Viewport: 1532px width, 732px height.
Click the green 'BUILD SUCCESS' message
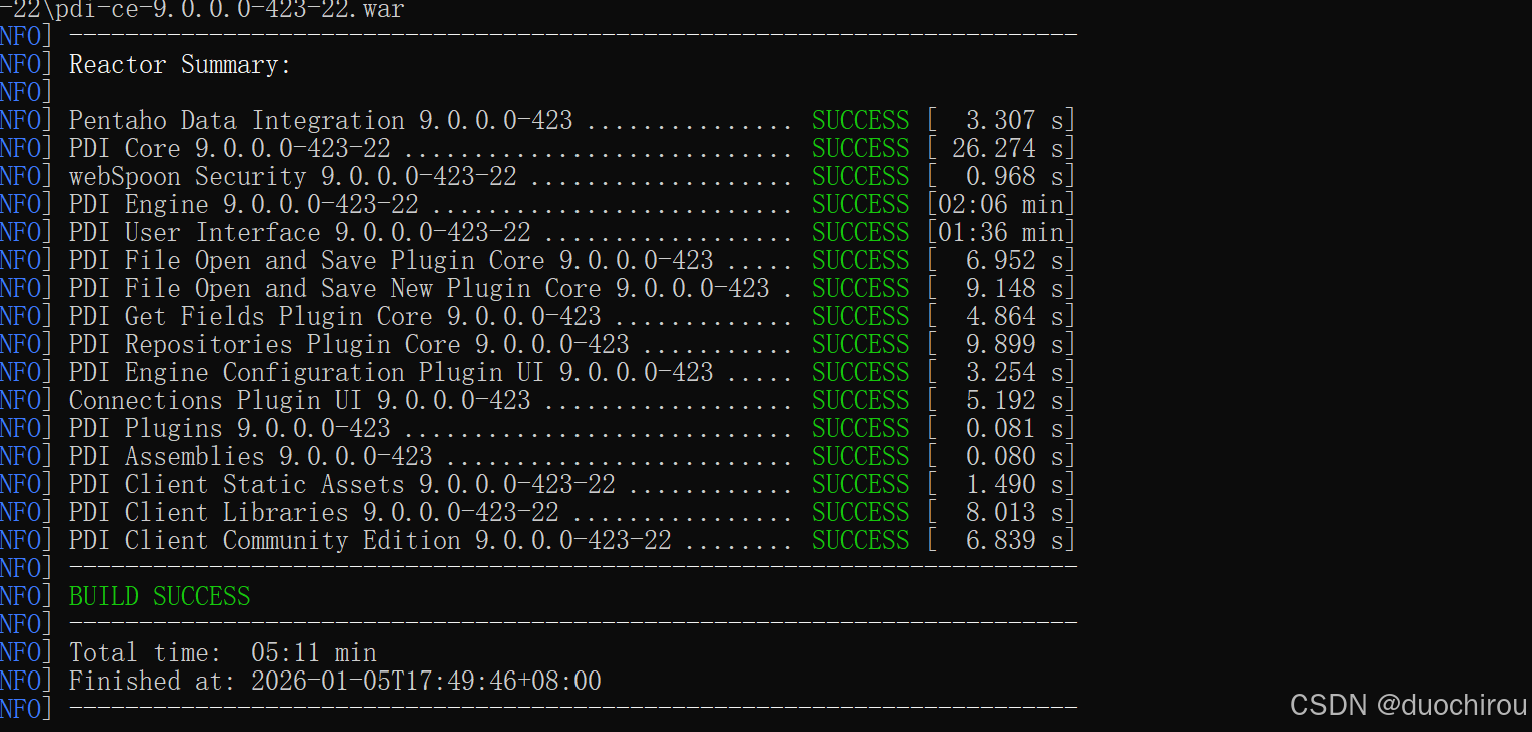[160, 597]
